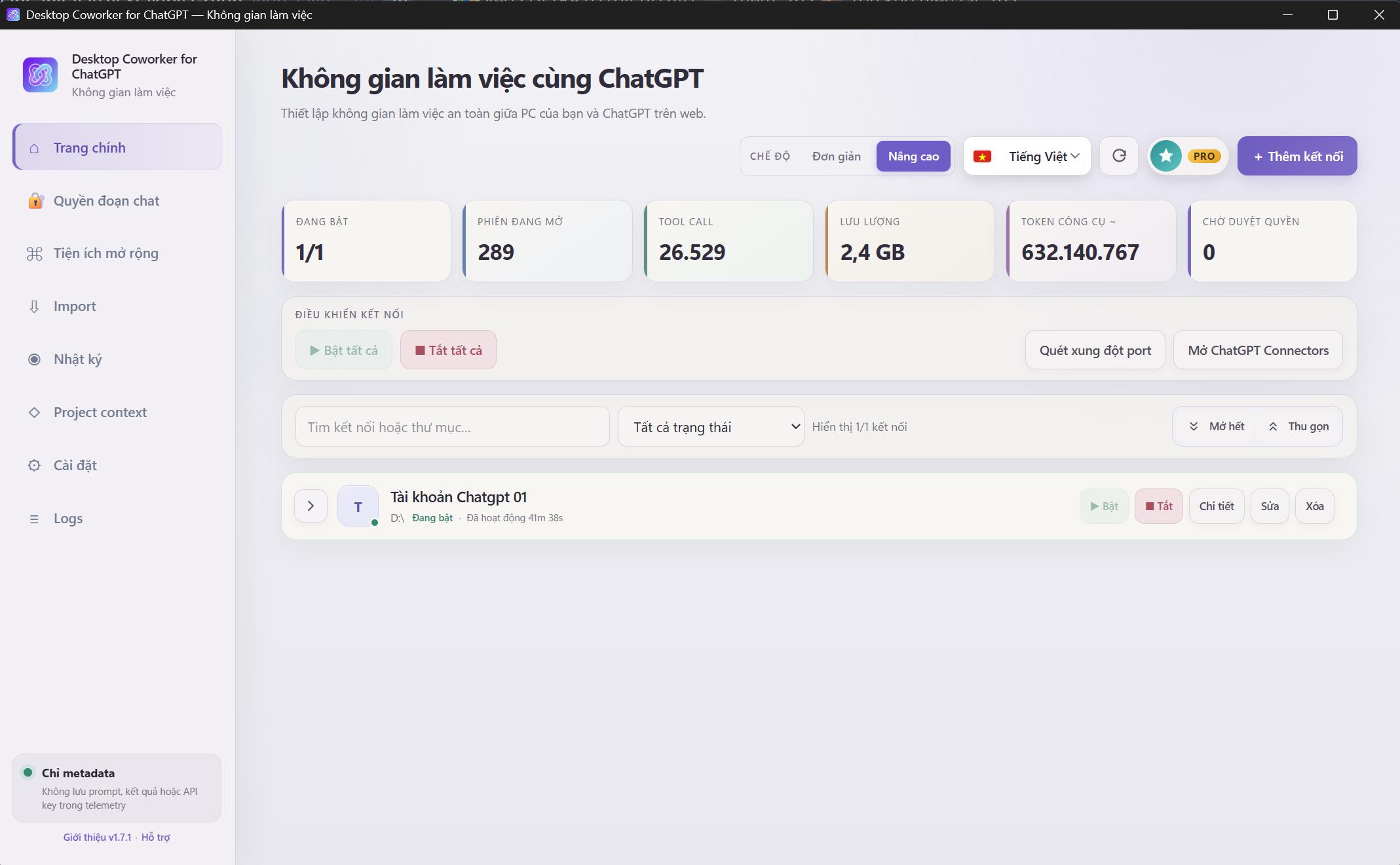Click Bật on Tài khoản Chatgpt 01 row

(1104, 506)
